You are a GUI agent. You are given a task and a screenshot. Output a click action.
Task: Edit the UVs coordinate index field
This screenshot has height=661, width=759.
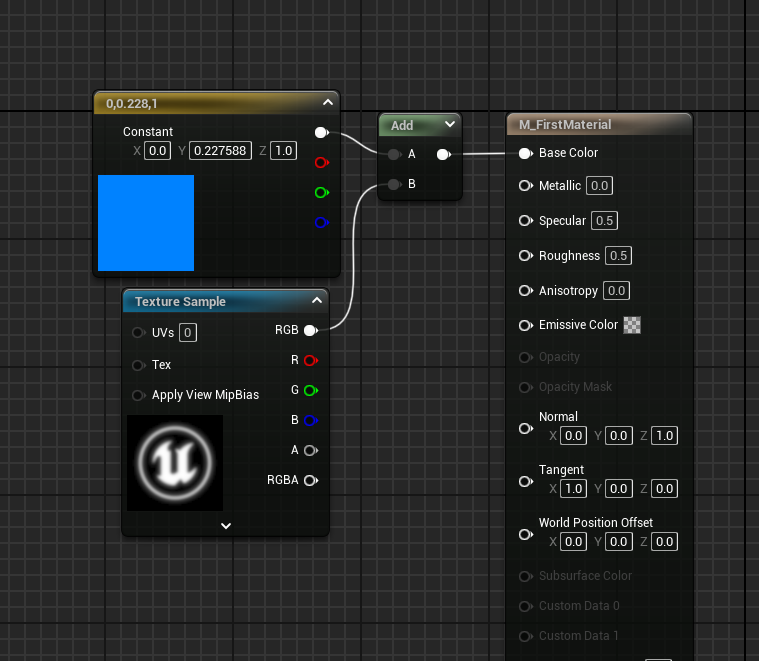(x=187, y=332)
